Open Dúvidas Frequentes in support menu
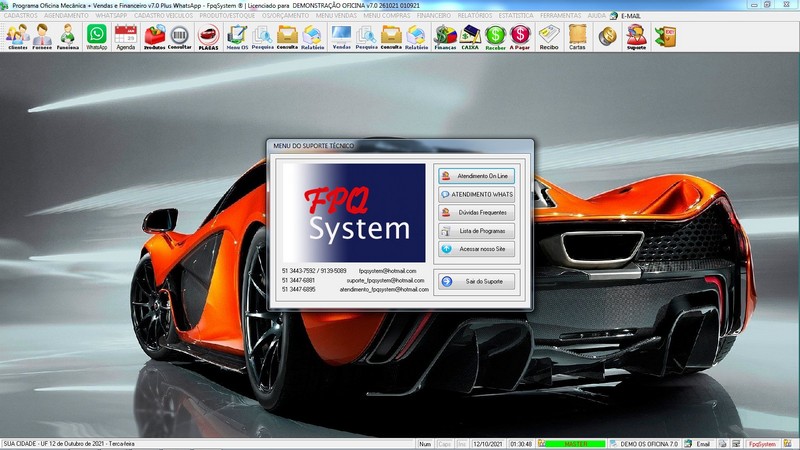Screen dimensions: 800x450 477,212
